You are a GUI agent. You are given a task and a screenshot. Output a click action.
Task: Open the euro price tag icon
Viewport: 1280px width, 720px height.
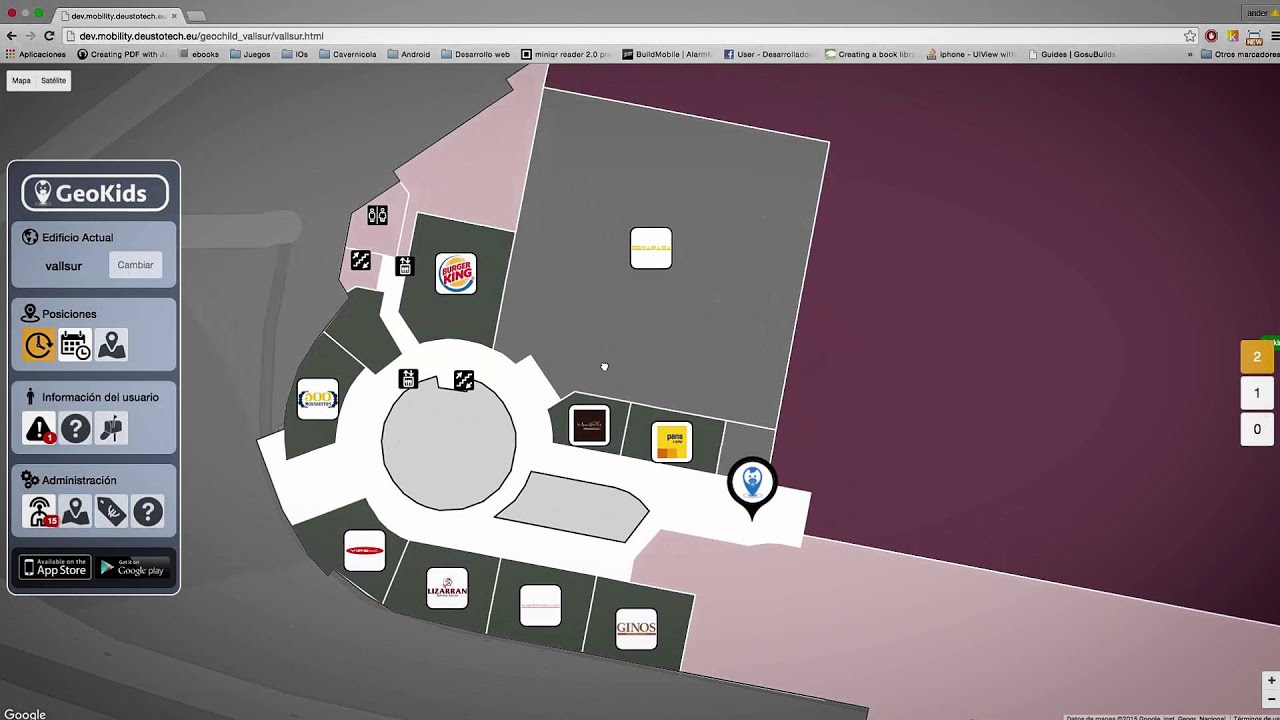[112, 512]
